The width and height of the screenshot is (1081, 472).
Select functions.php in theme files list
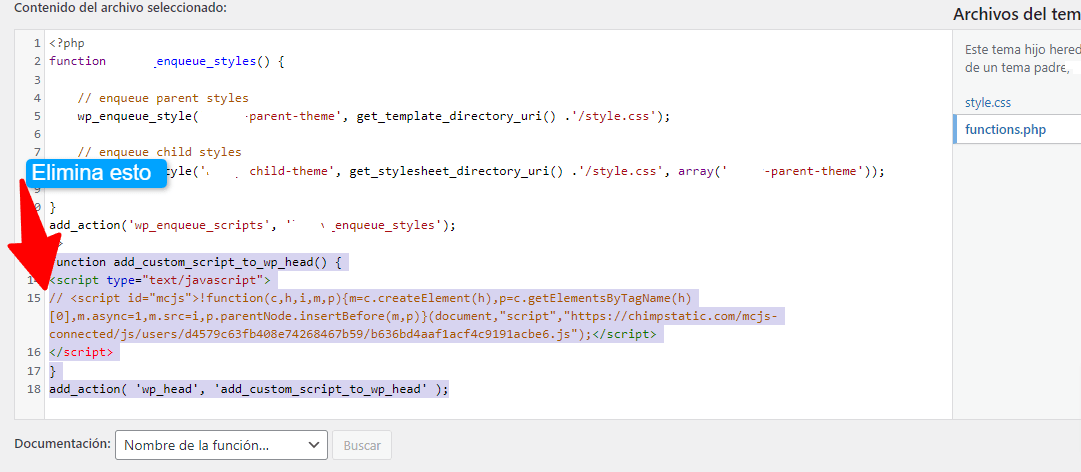coord(1004,130)
